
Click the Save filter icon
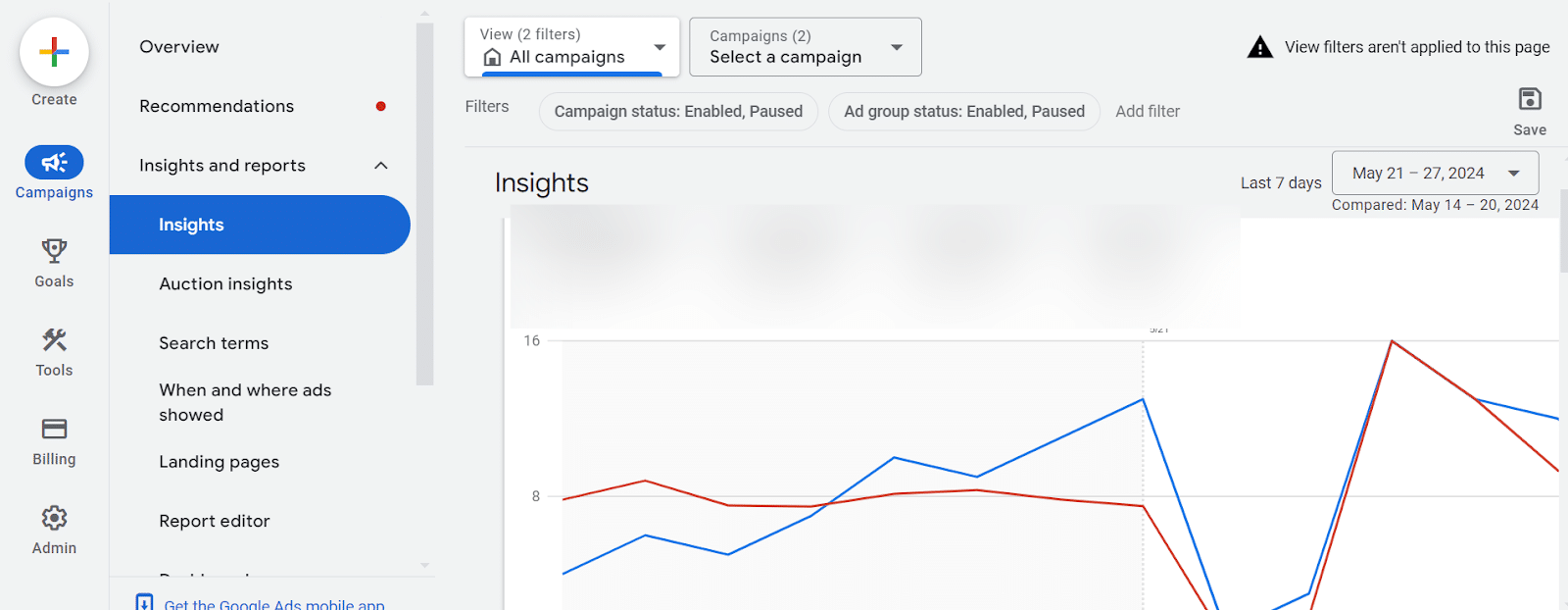[1529, 99]
